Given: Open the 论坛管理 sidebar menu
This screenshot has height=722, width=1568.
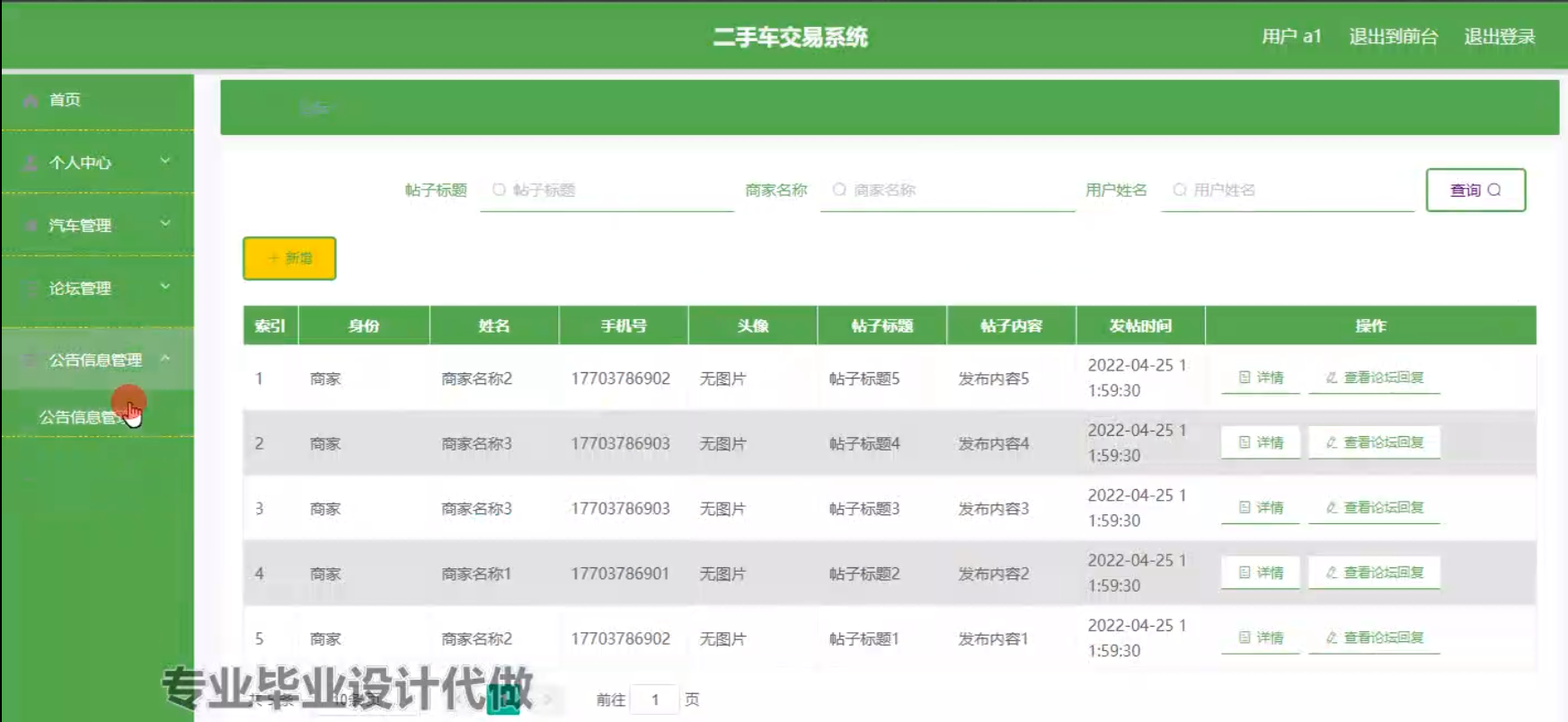Looking at the screenshot, I should (x=97, y=288).
